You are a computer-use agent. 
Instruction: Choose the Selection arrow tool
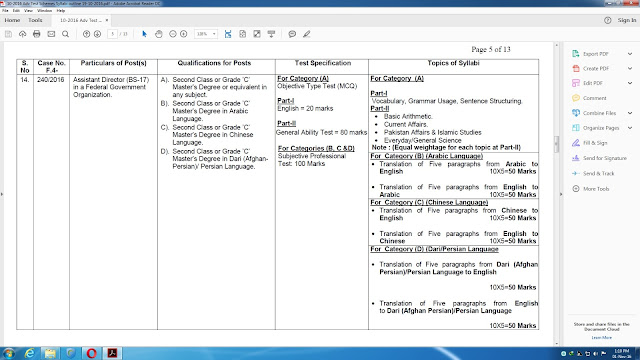[144, 34]
